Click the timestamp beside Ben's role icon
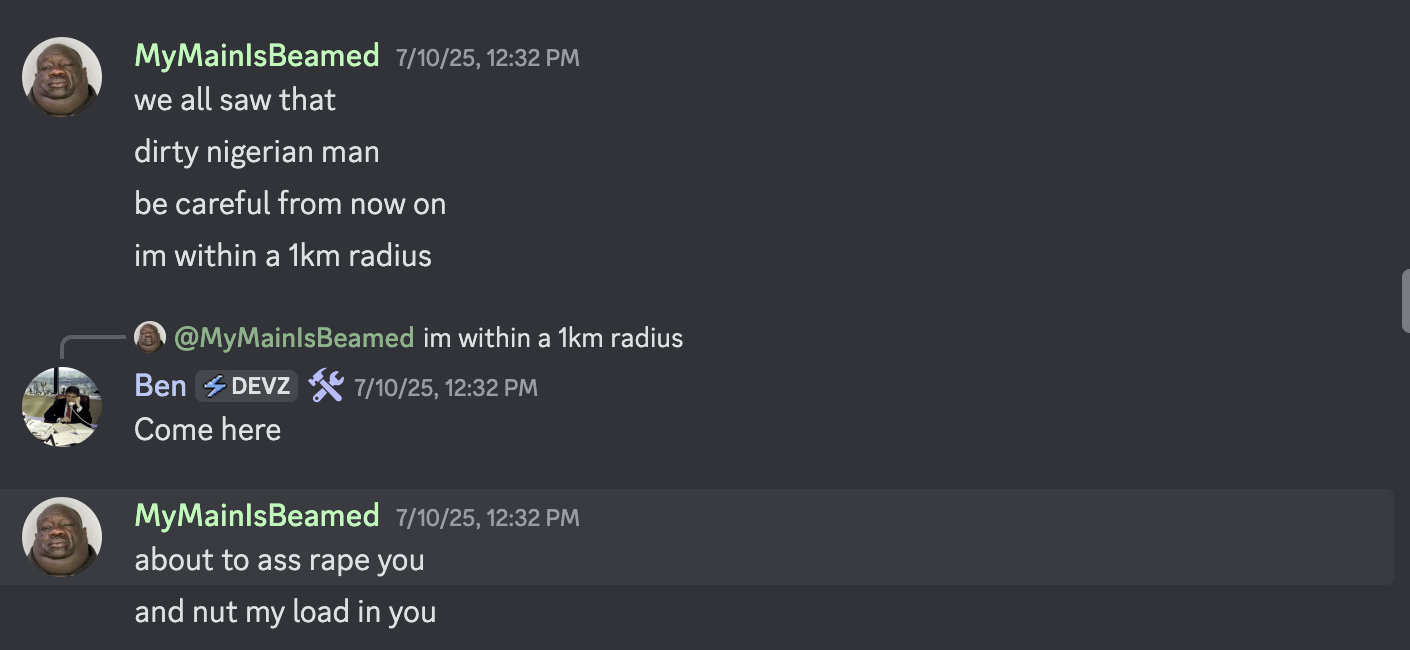Viewport: 1410px width, 650px height. click(x=446, y=387)
